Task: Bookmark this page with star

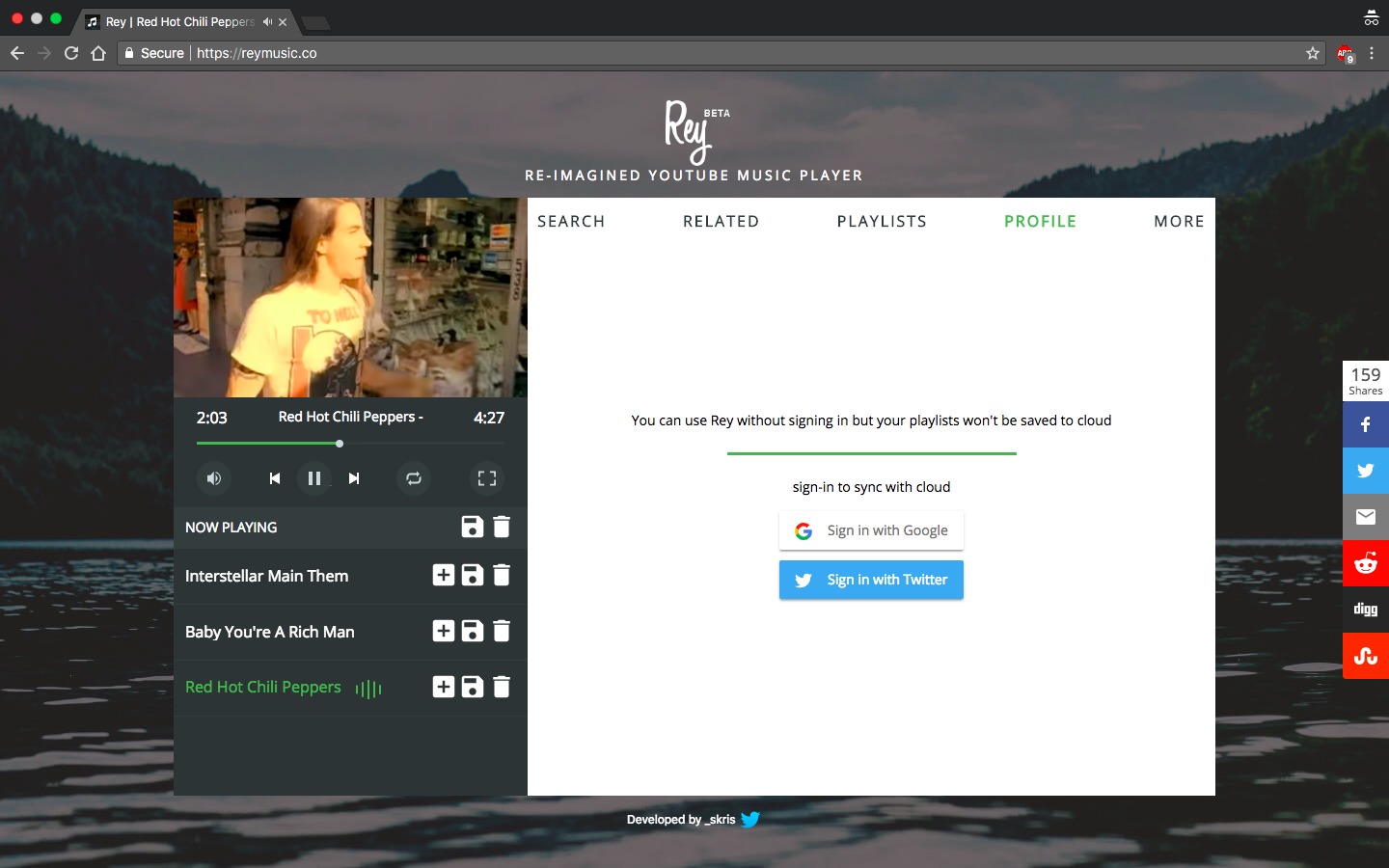Action: (1313, 53)
